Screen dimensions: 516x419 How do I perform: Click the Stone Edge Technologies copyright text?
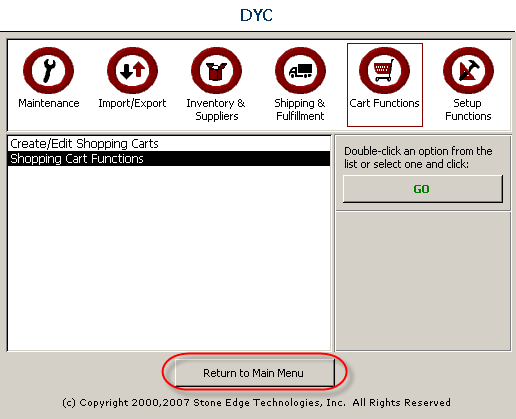click(x=256, y=403)
